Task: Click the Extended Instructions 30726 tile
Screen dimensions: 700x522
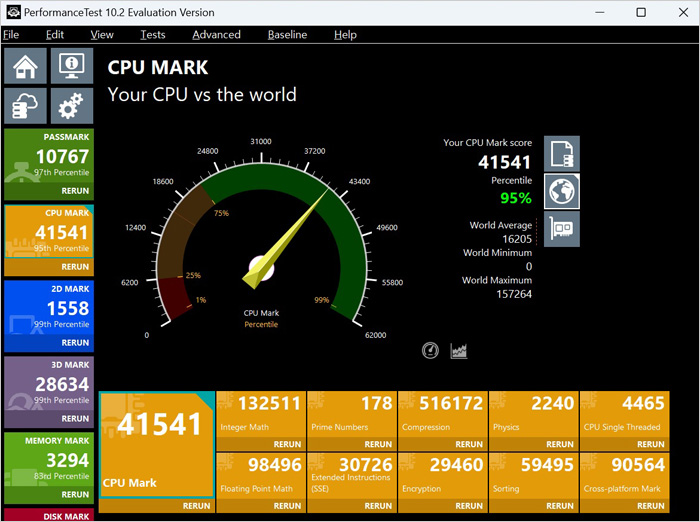Action: click(x=352, y=476)
